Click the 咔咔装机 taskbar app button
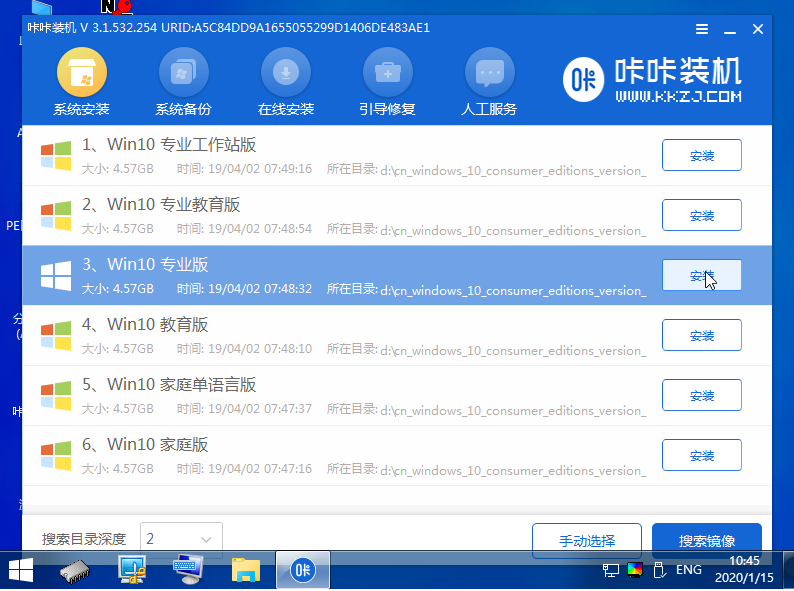This screenshot has height=591, width=794. (x=303, y=570)
